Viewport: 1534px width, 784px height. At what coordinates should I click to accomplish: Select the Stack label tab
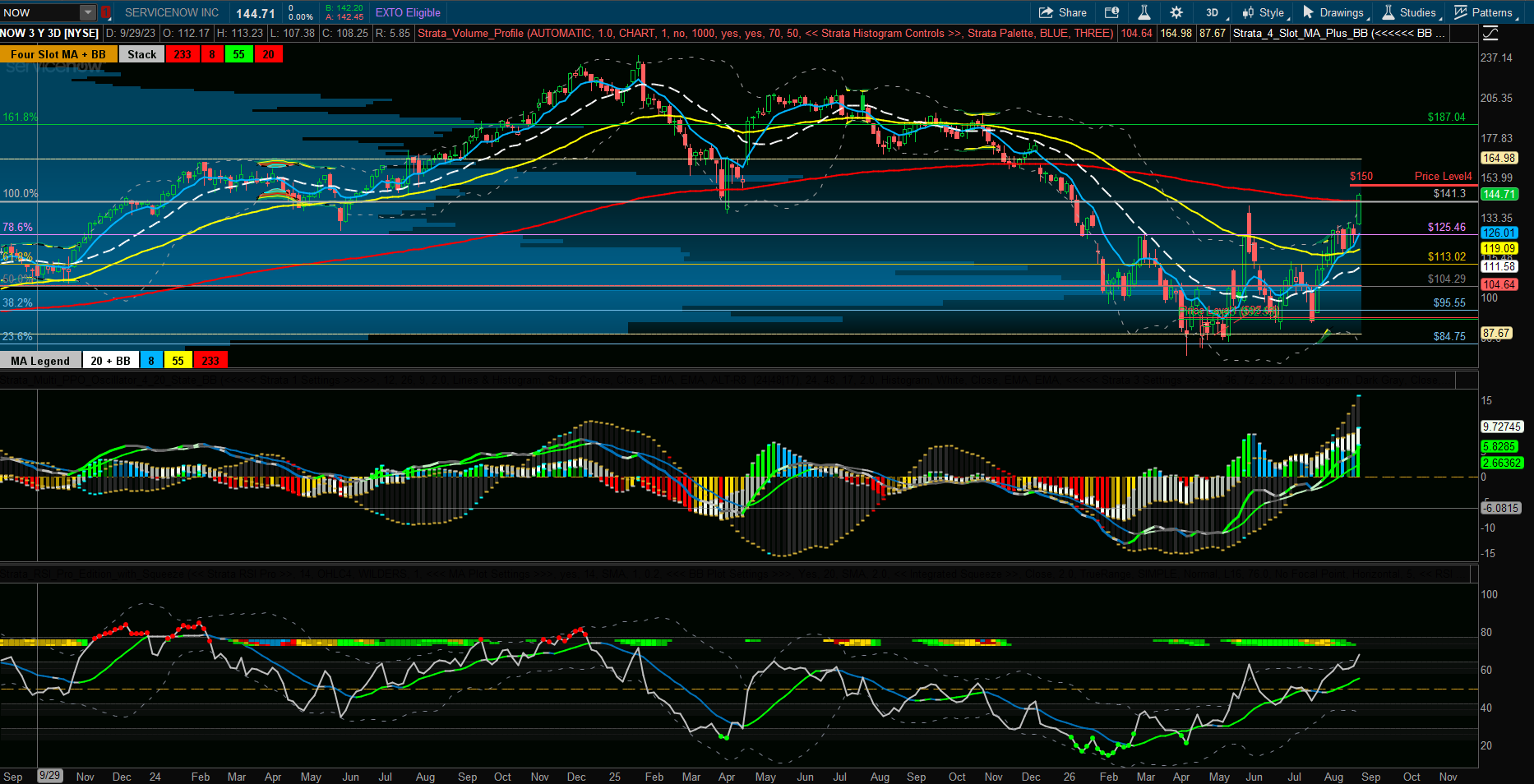(x=141, y=54)
